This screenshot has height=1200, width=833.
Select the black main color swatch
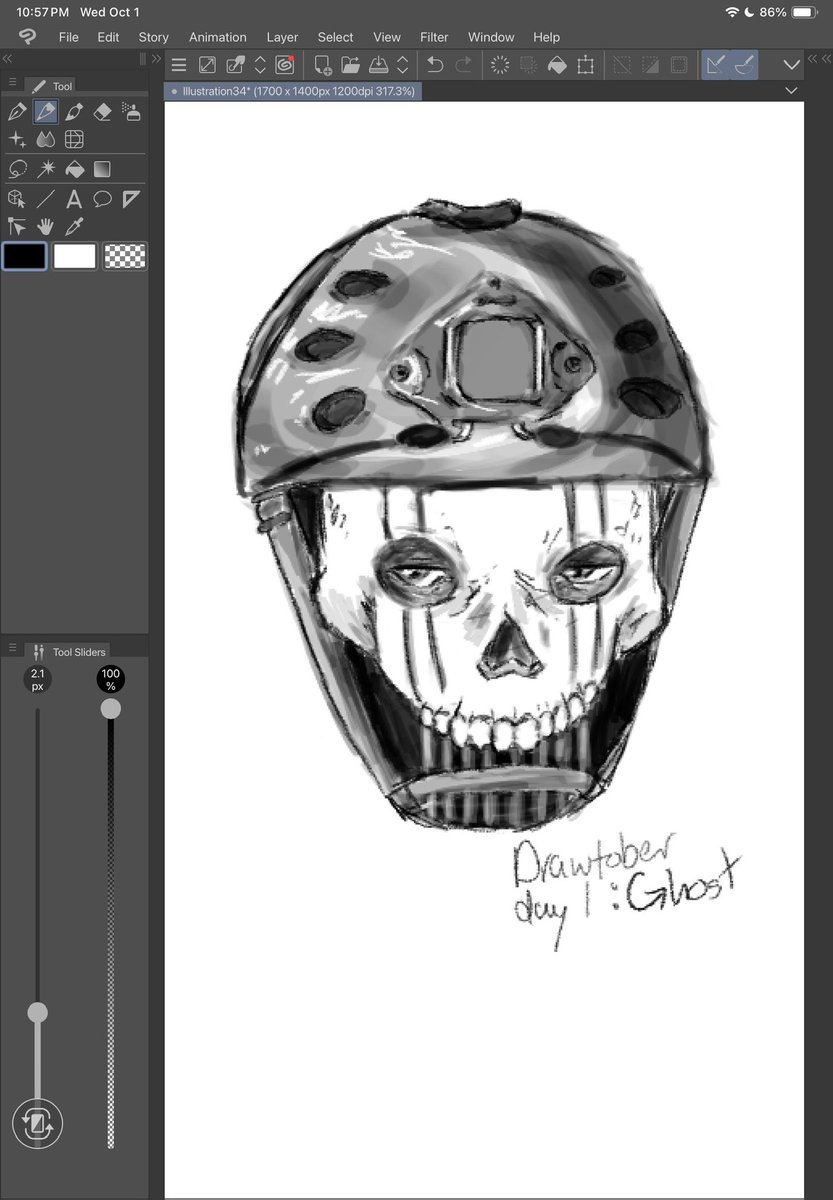[25, 256]
